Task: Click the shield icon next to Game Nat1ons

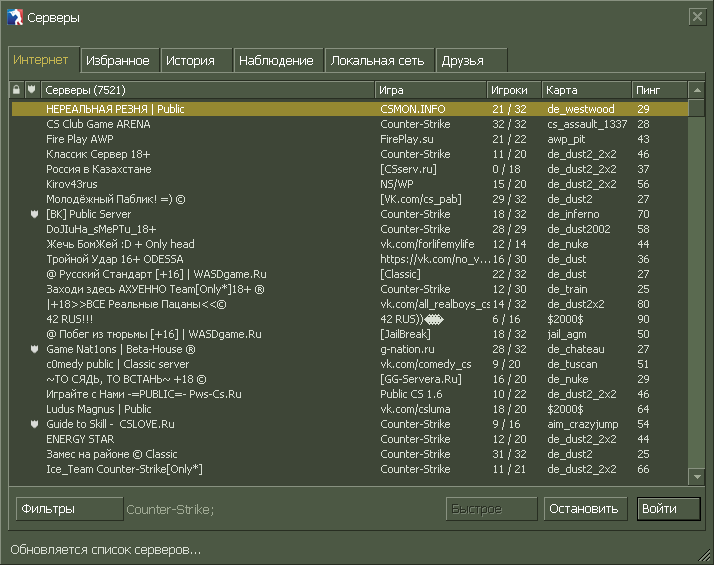Action: (34, 349)
